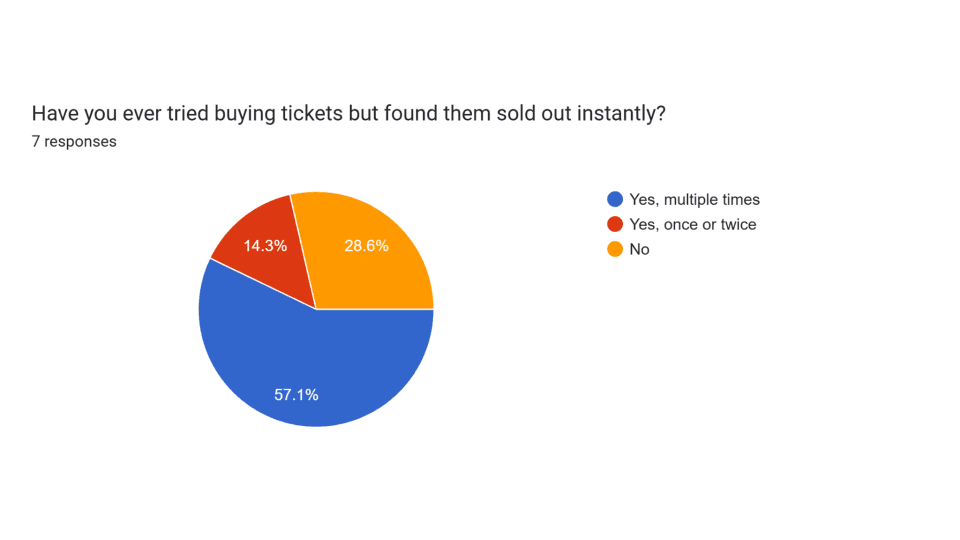This screenshot has width=960, height=540.
Task: Click the 14.3% label on the red slice
Action: [265, 245]
